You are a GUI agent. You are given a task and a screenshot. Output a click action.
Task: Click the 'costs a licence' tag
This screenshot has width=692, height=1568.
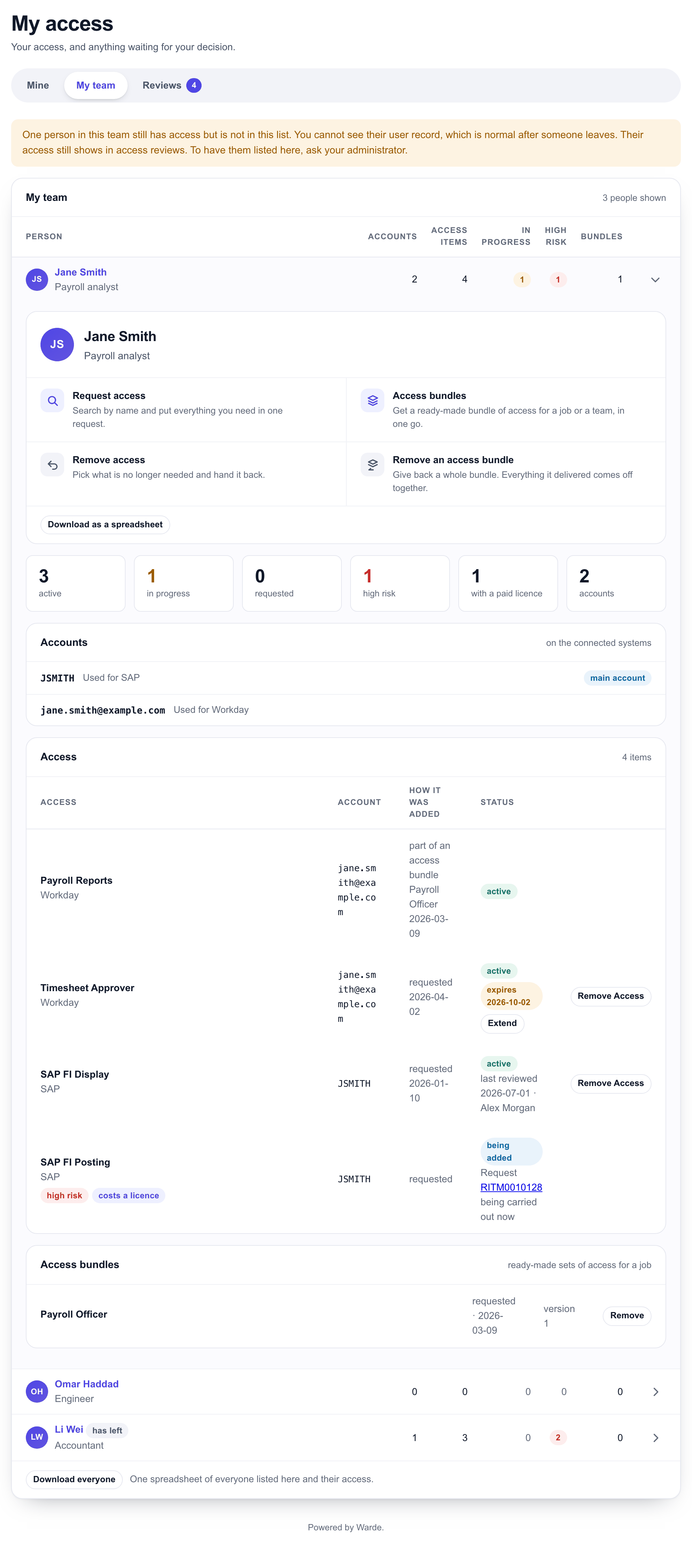click(x=128, y=1196)
